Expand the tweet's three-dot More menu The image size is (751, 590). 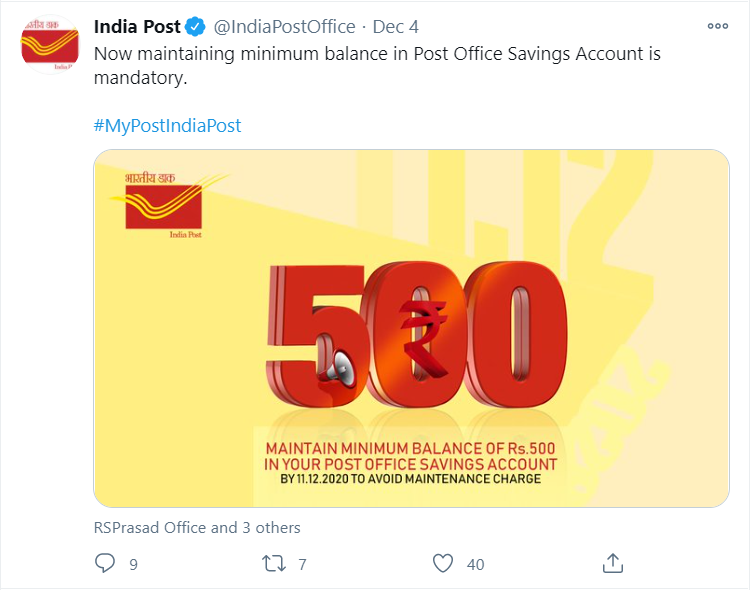click(x=717, y=27)
